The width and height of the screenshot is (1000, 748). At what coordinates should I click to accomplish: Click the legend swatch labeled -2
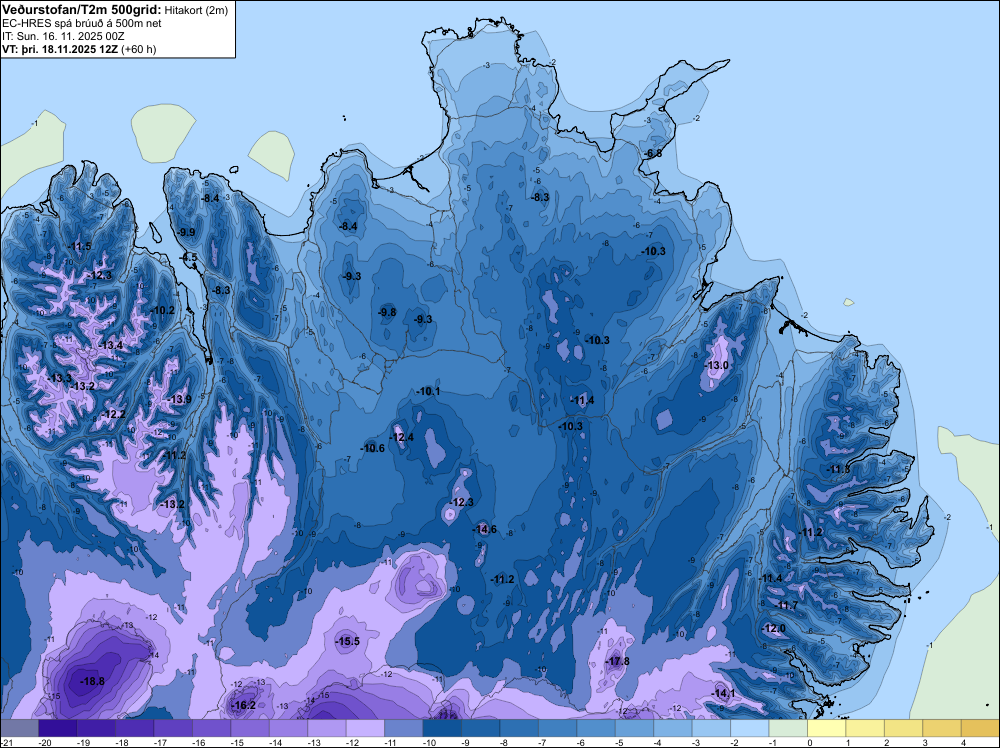(x=749, y=728)
